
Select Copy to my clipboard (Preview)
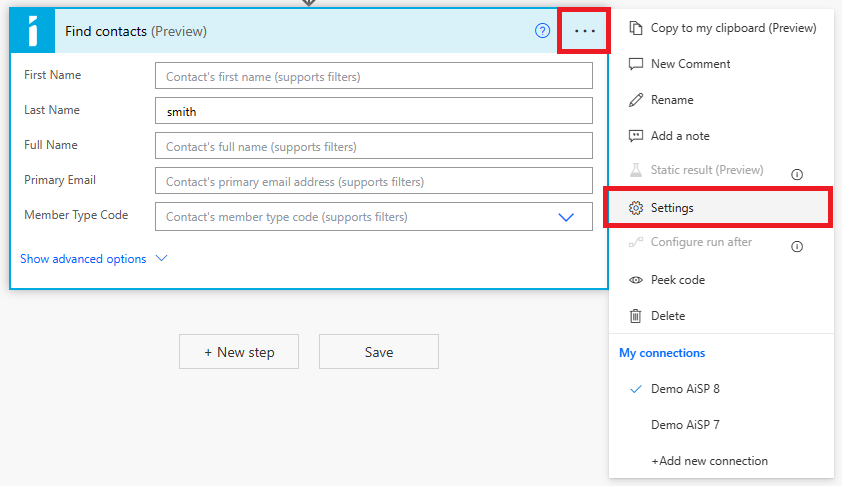(x=733, y=28)
